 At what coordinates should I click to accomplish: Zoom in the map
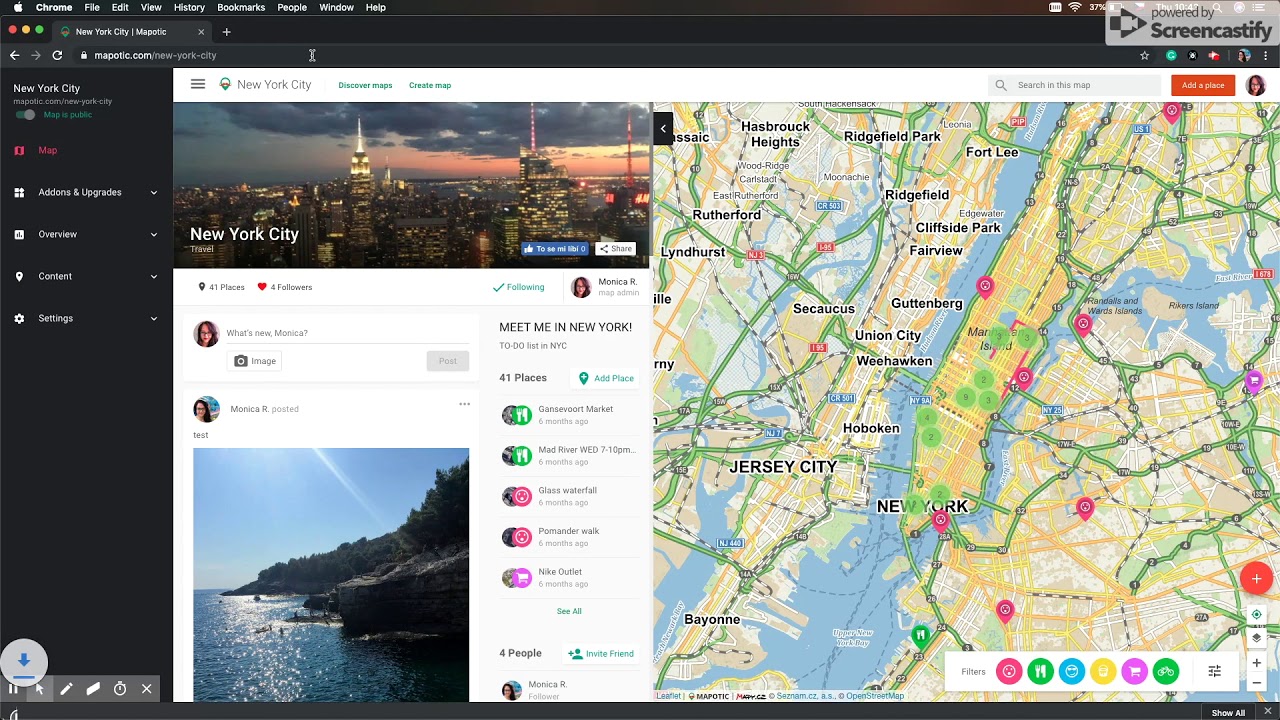pos(1257,663)
